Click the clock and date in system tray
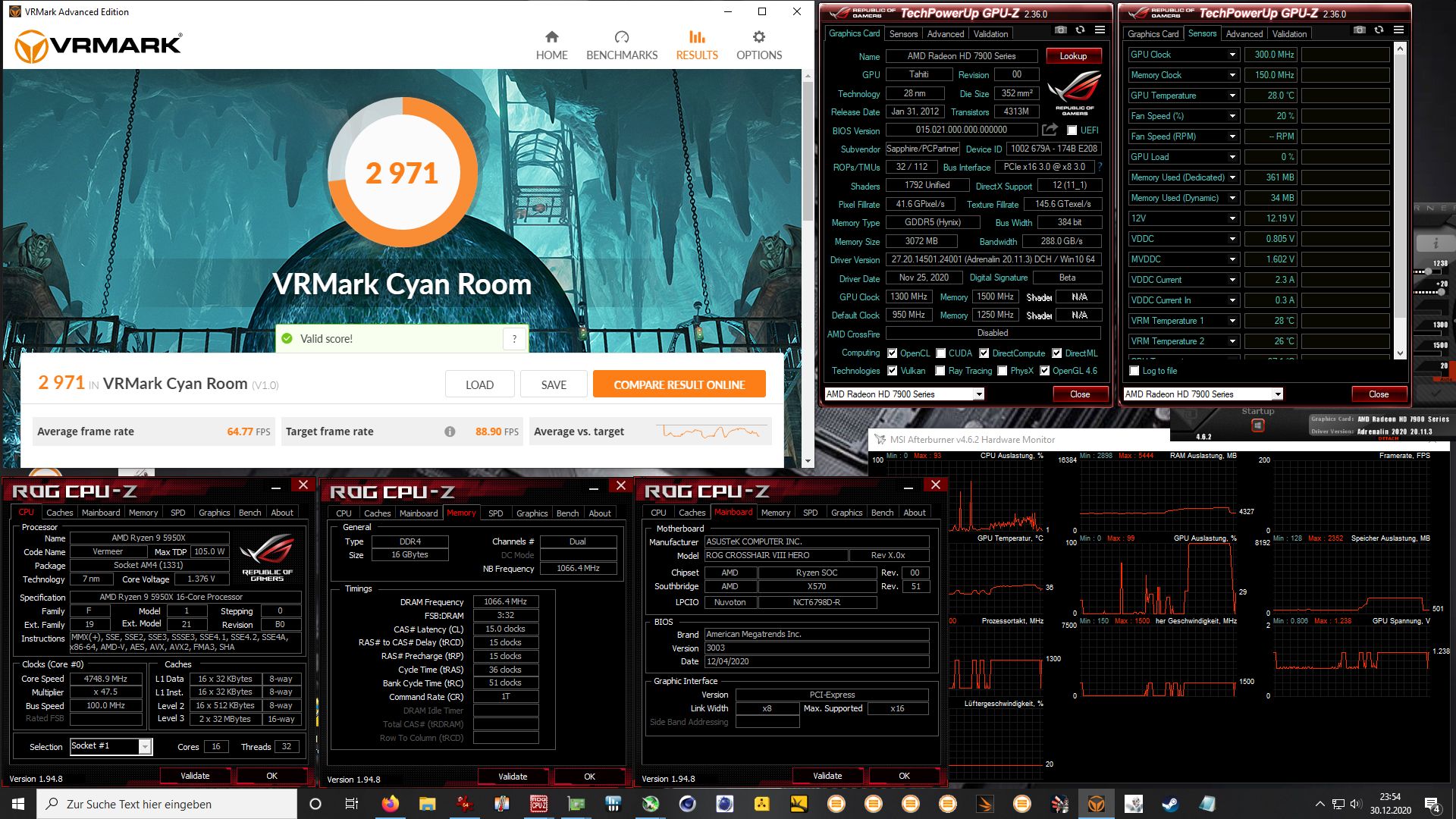The height and width of the screenshot is (819, 1456). click(x=1390, y=804)
